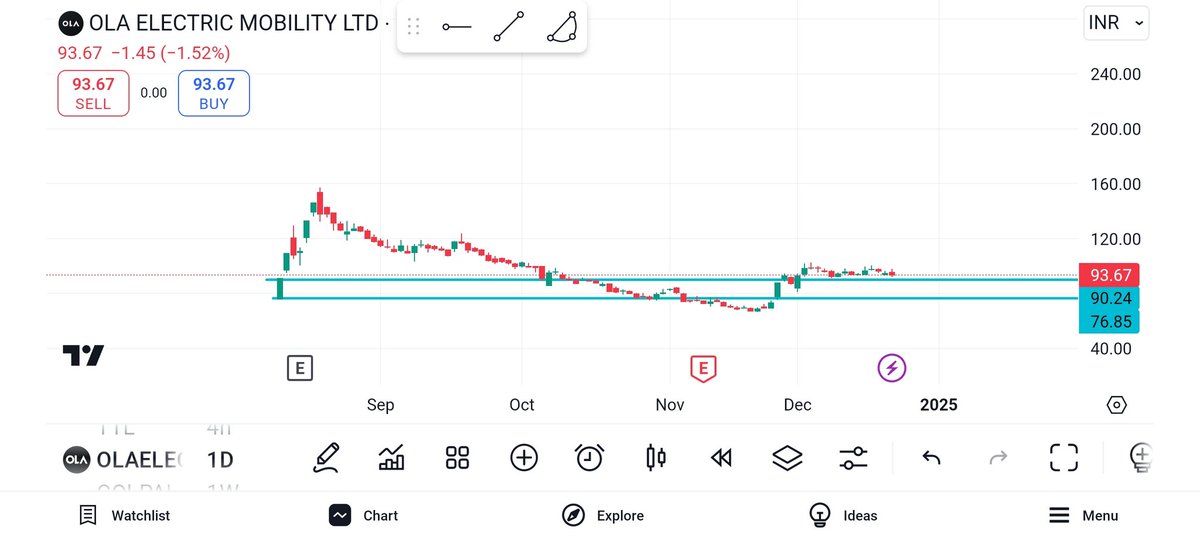Open the object tree layers icon
This screenshot has width=1200, height=540.
tap(788, 458)
